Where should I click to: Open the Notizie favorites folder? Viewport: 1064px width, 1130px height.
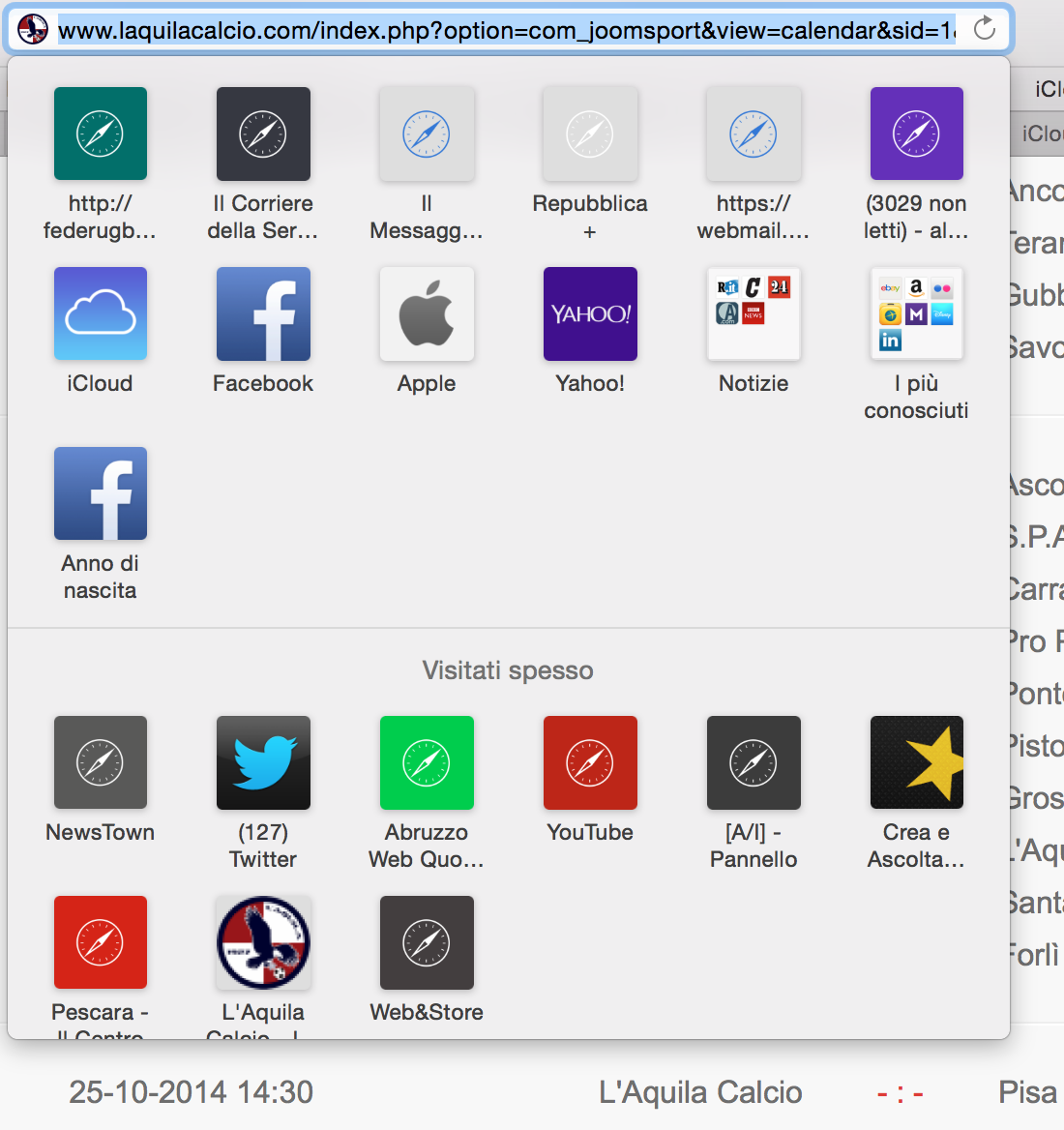click(754, 313)
